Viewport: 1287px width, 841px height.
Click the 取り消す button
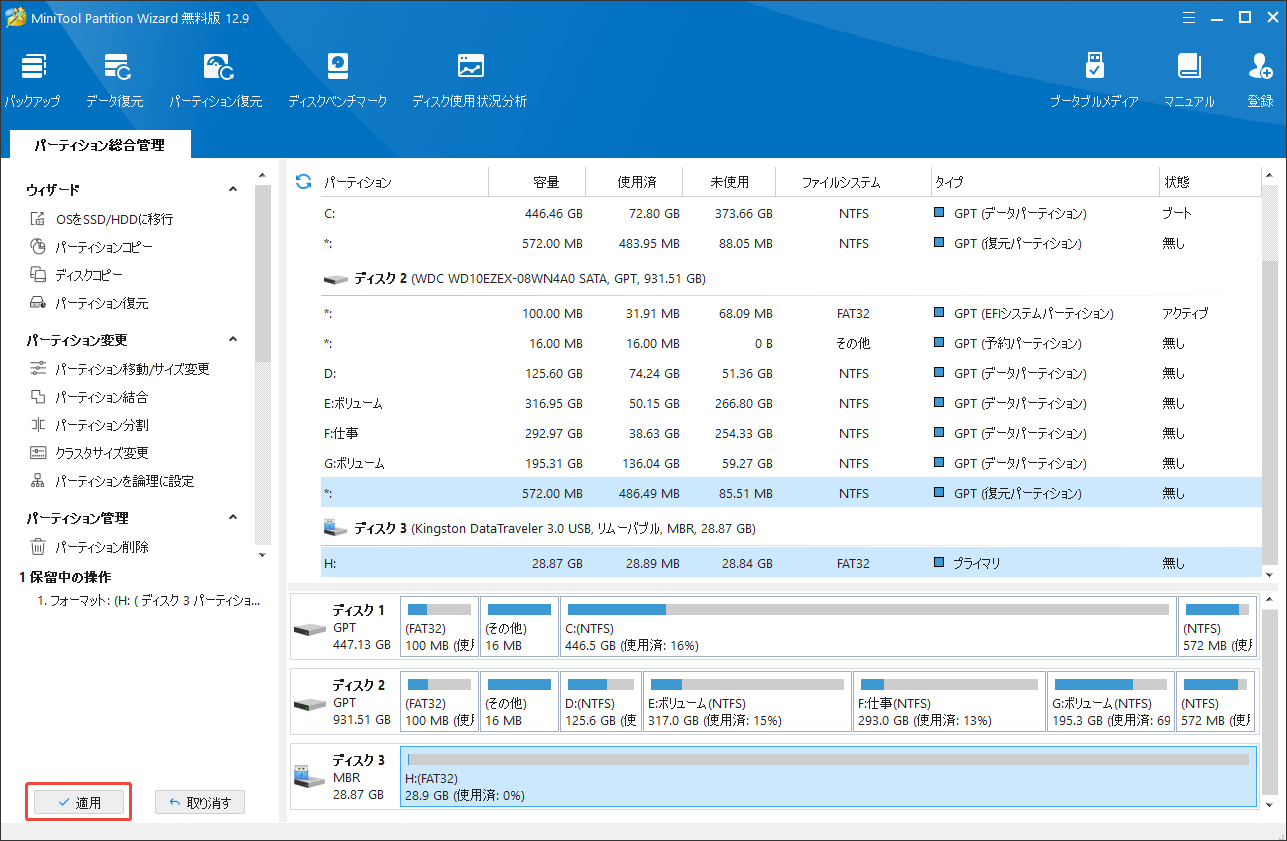(200, 803)
